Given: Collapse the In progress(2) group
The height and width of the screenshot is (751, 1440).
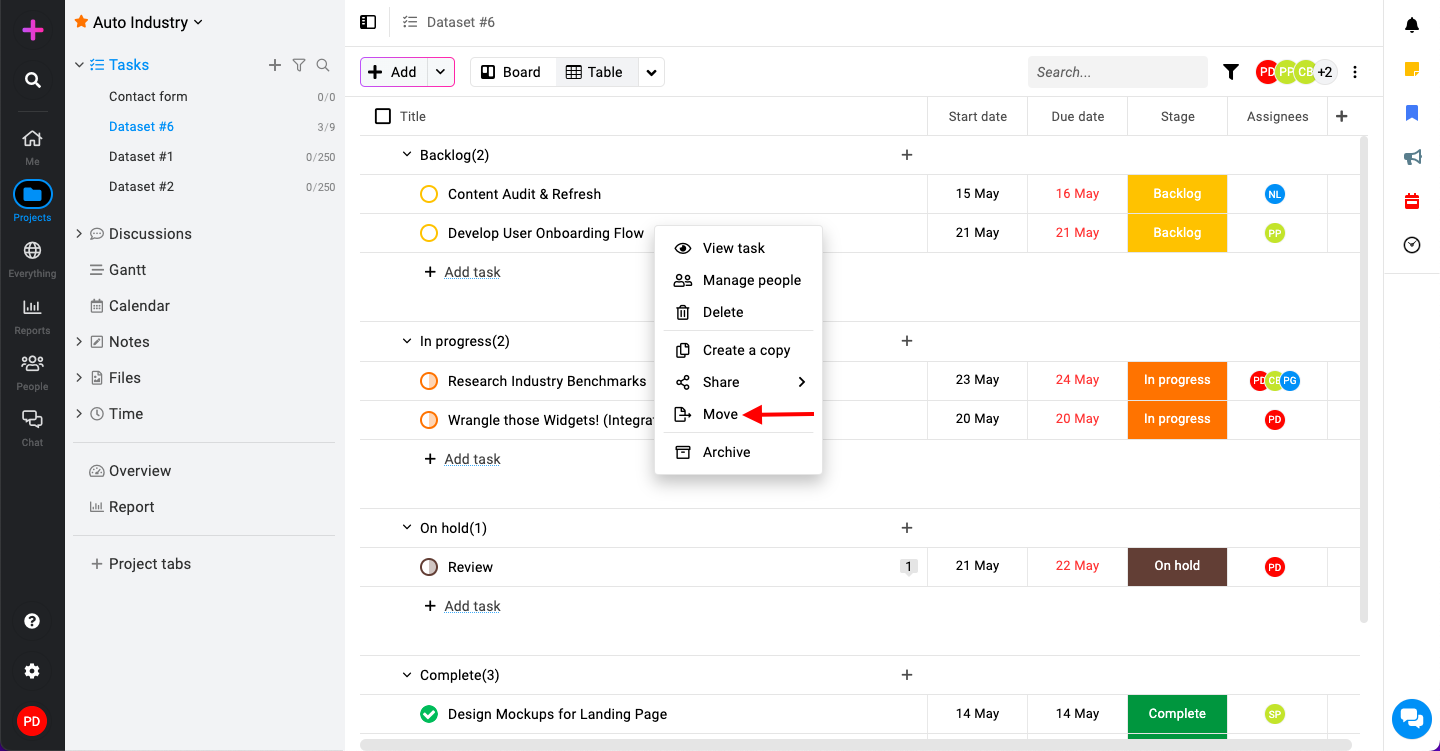Looking at the screenshot, I should [x=407, y=341].
